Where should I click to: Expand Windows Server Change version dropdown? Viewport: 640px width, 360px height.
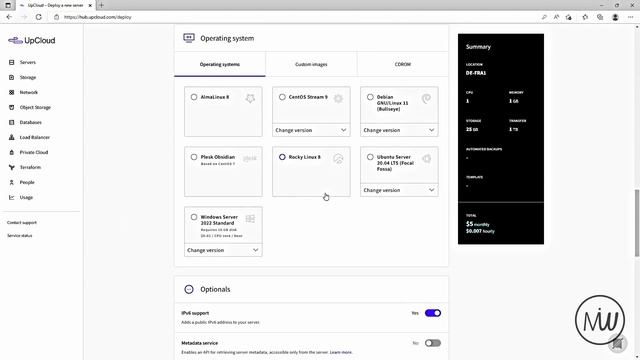[223, 250]
